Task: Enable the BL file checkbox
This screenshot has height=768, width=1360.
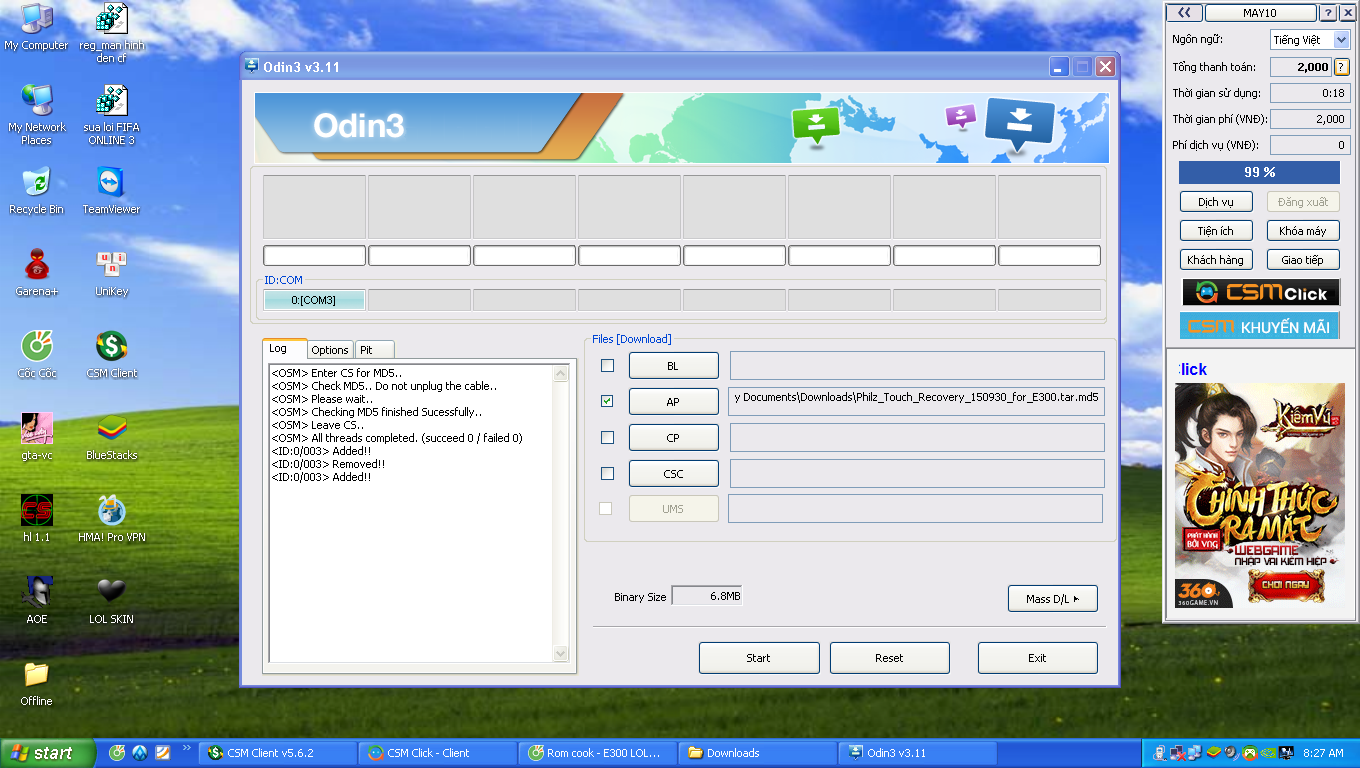Action: tap(607, 366)
